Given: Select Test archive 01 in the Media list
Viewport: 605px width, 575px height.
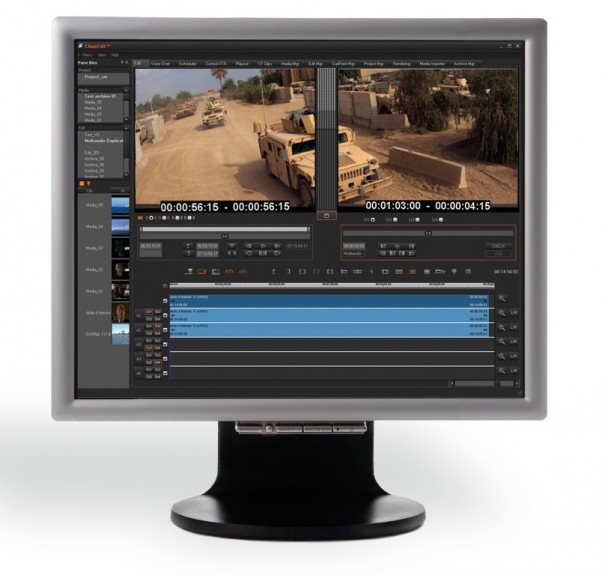Looking at the screenshot, I should 100,96.
